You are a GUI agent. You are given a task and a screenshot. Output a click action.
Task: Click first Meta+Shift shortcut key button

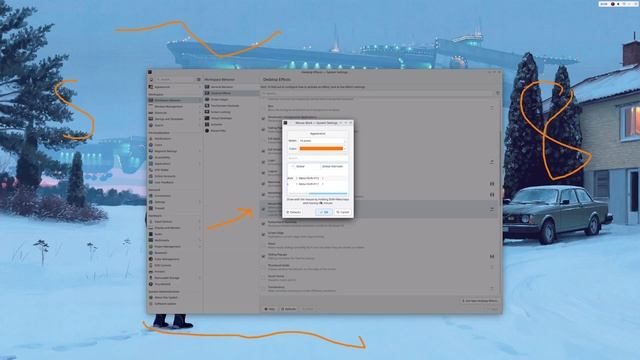point(309,178)
